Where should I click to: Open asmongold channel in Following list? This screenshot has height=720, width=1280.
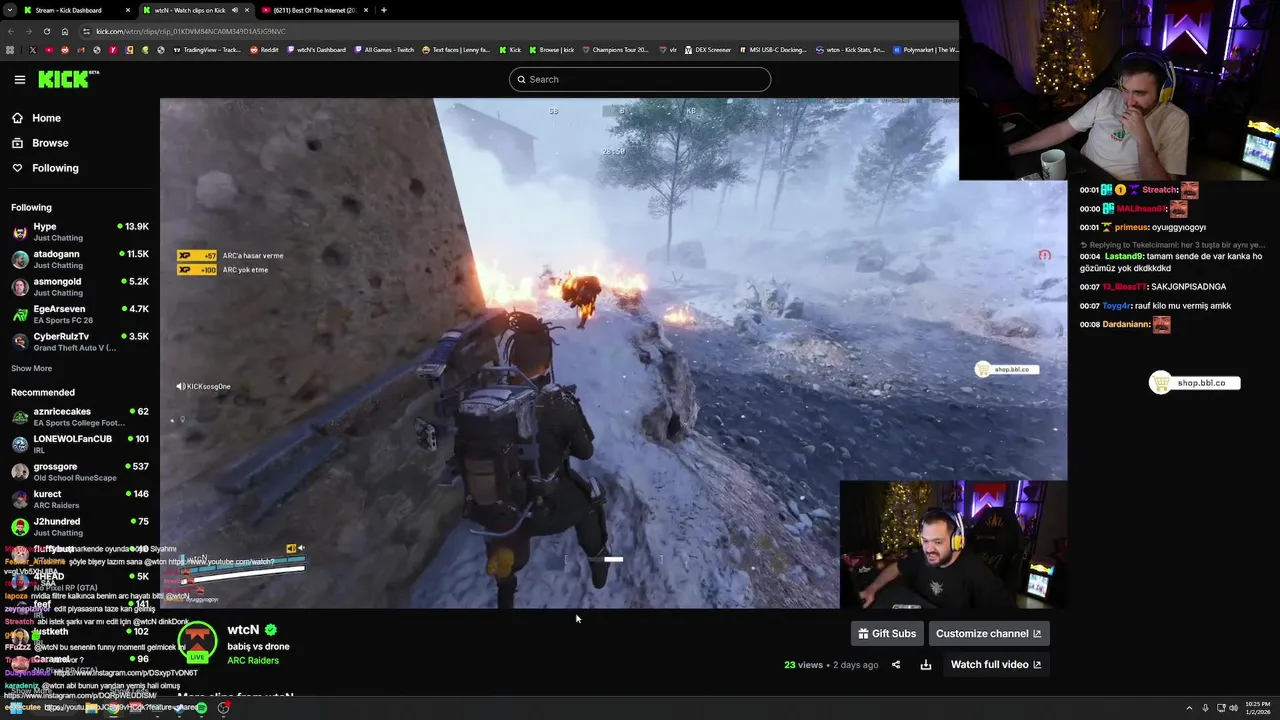80,287
